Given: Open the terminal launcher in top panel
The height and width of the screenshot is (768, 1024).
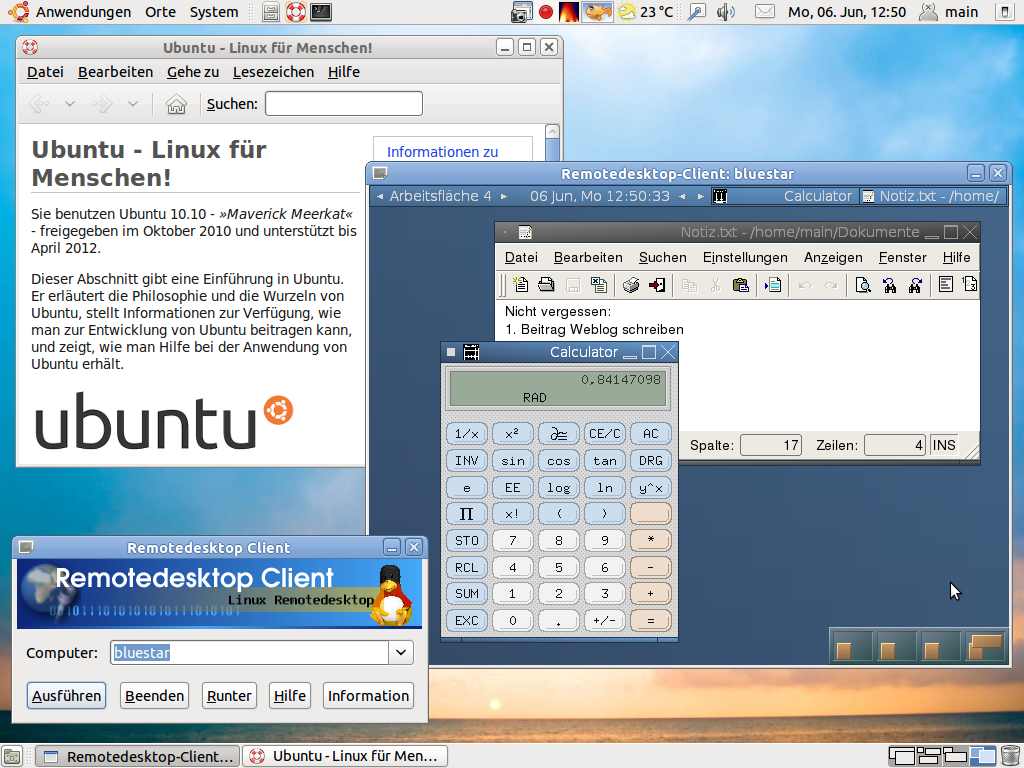Looking at the screenshot, I should tap(321, 12).
